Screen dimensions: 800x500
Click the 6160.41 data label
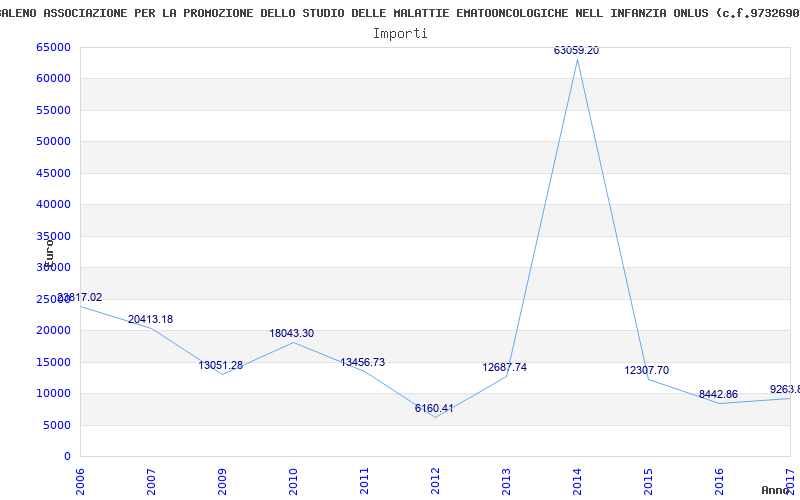pyautogui.click(x=434, y=408)
